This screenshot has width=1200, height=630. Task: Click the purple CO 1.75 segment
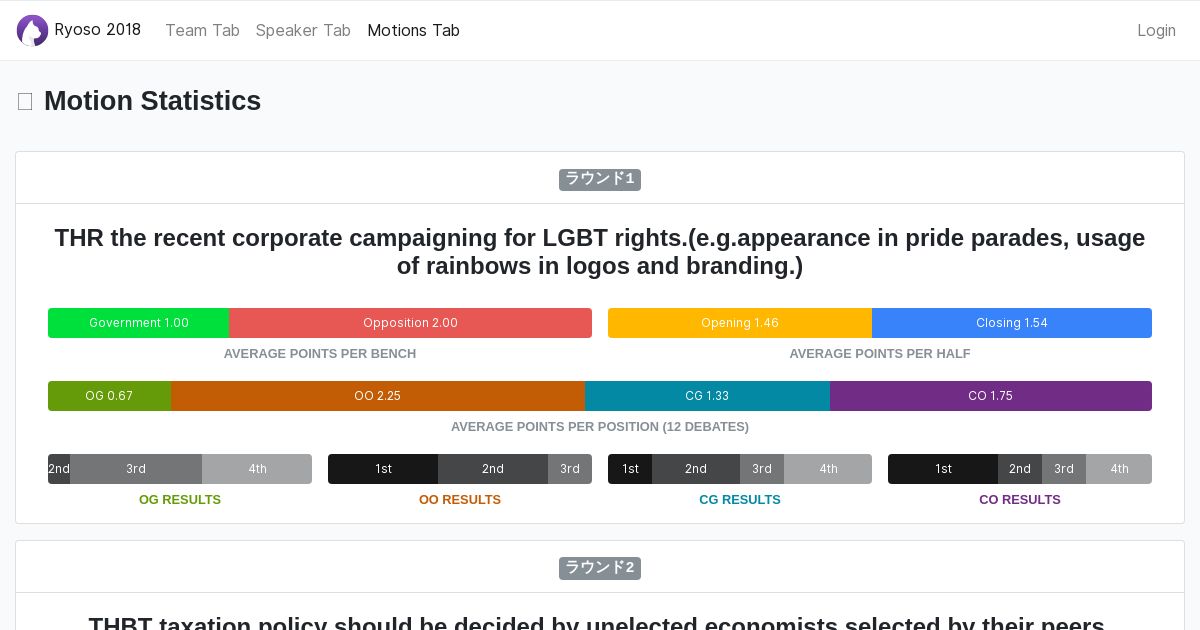click(990, 396)
